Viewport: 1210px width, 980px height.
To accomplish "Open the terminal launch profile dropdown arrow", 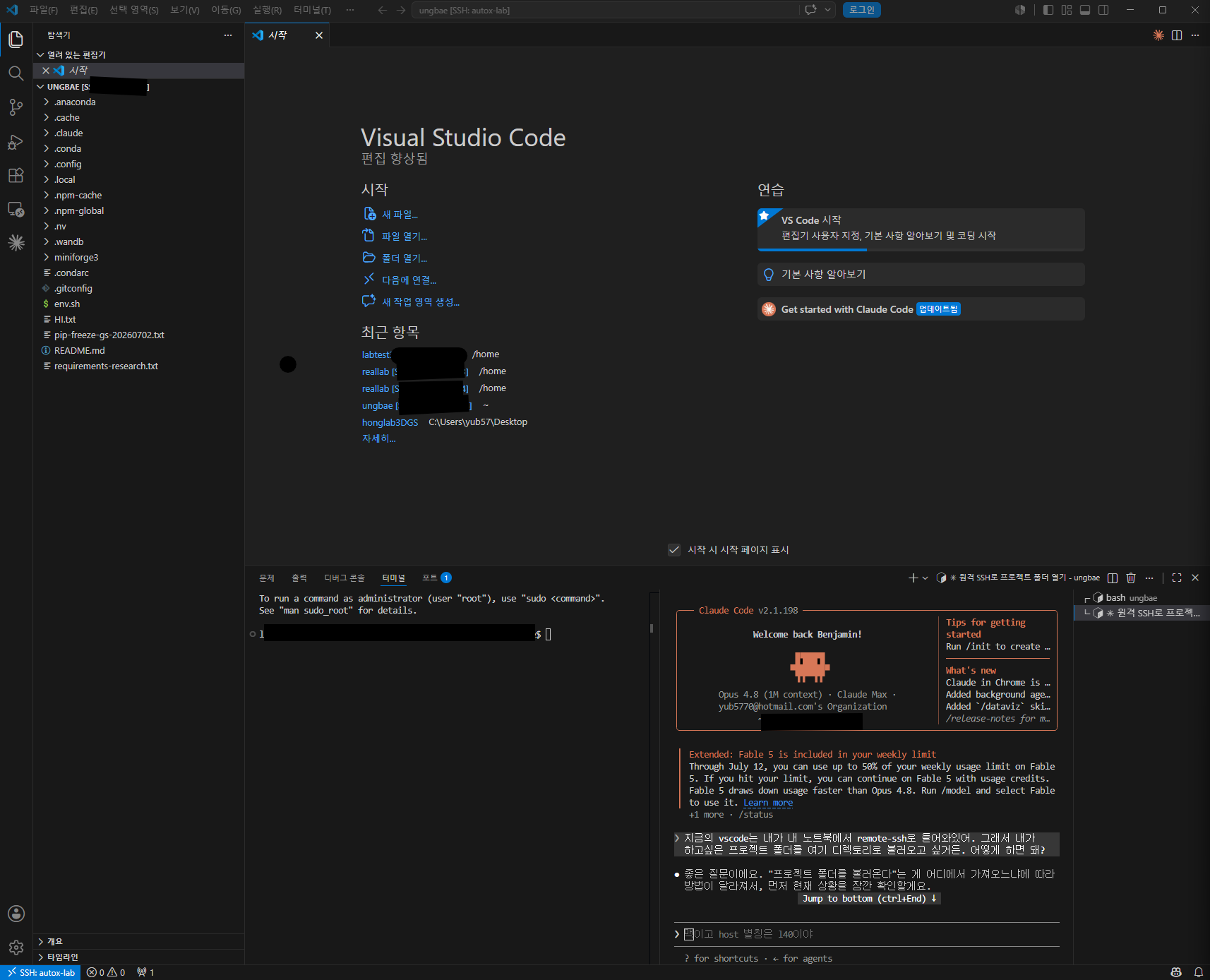I will click(926, 578).
